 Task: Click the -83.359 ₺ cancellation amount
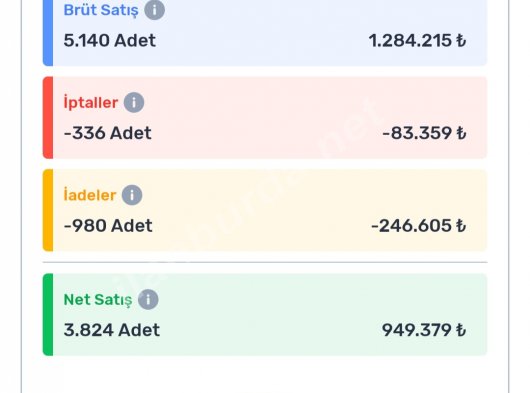425,133
